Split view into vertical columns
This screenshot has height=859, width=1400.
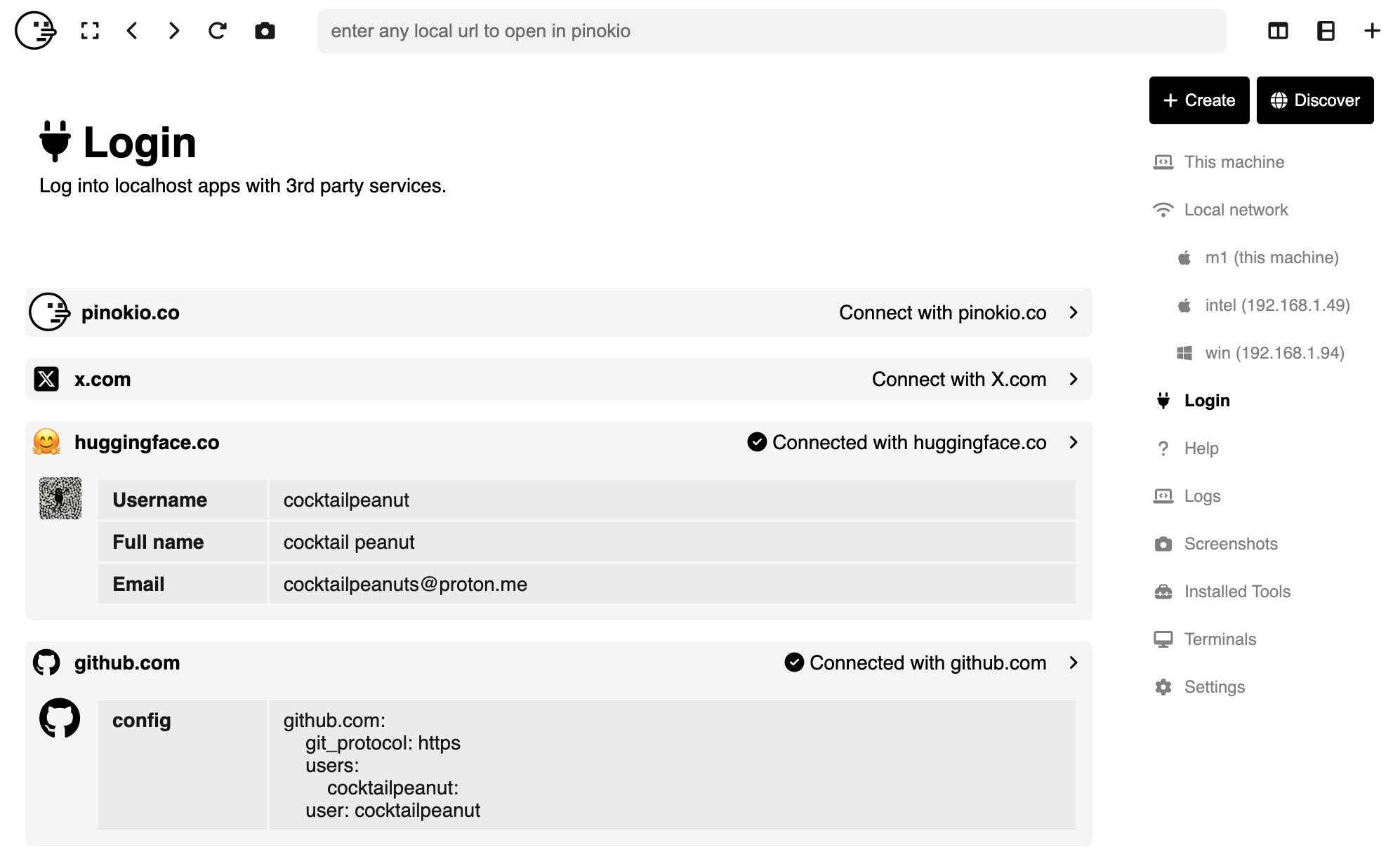tap(1278, 31)
